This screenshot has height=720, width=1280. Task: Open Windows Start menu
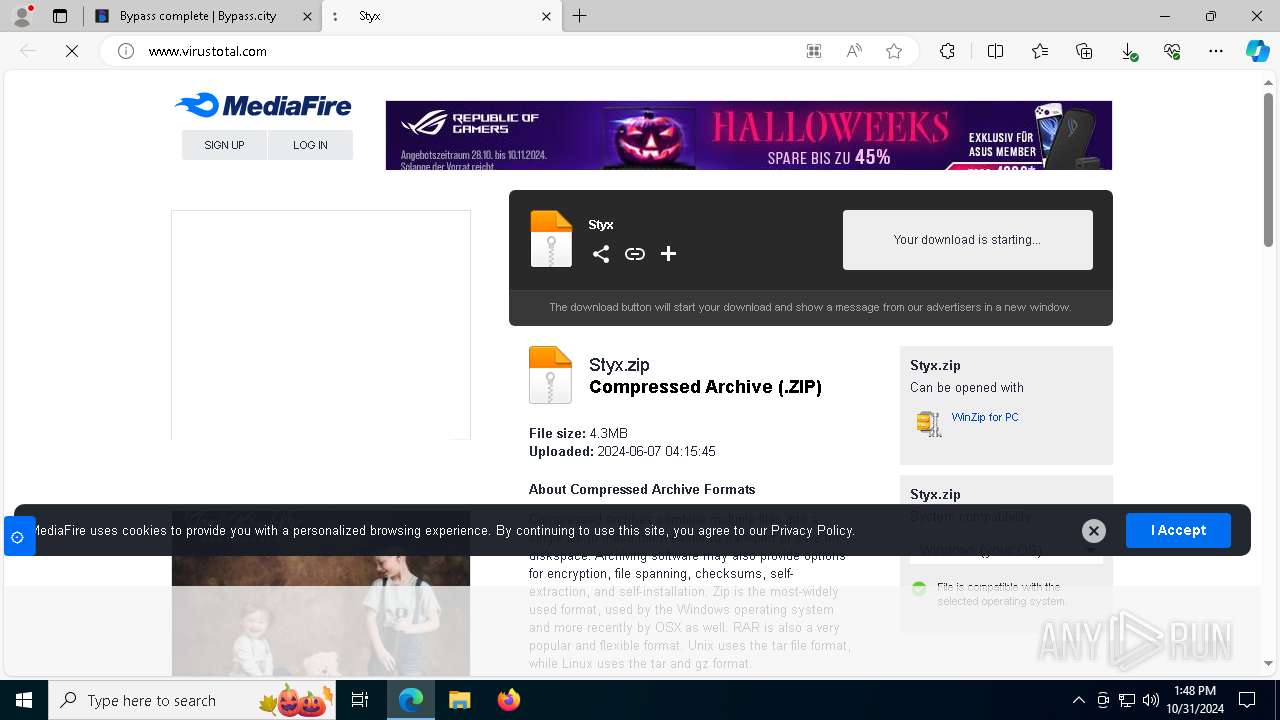[x=24, y=700]
